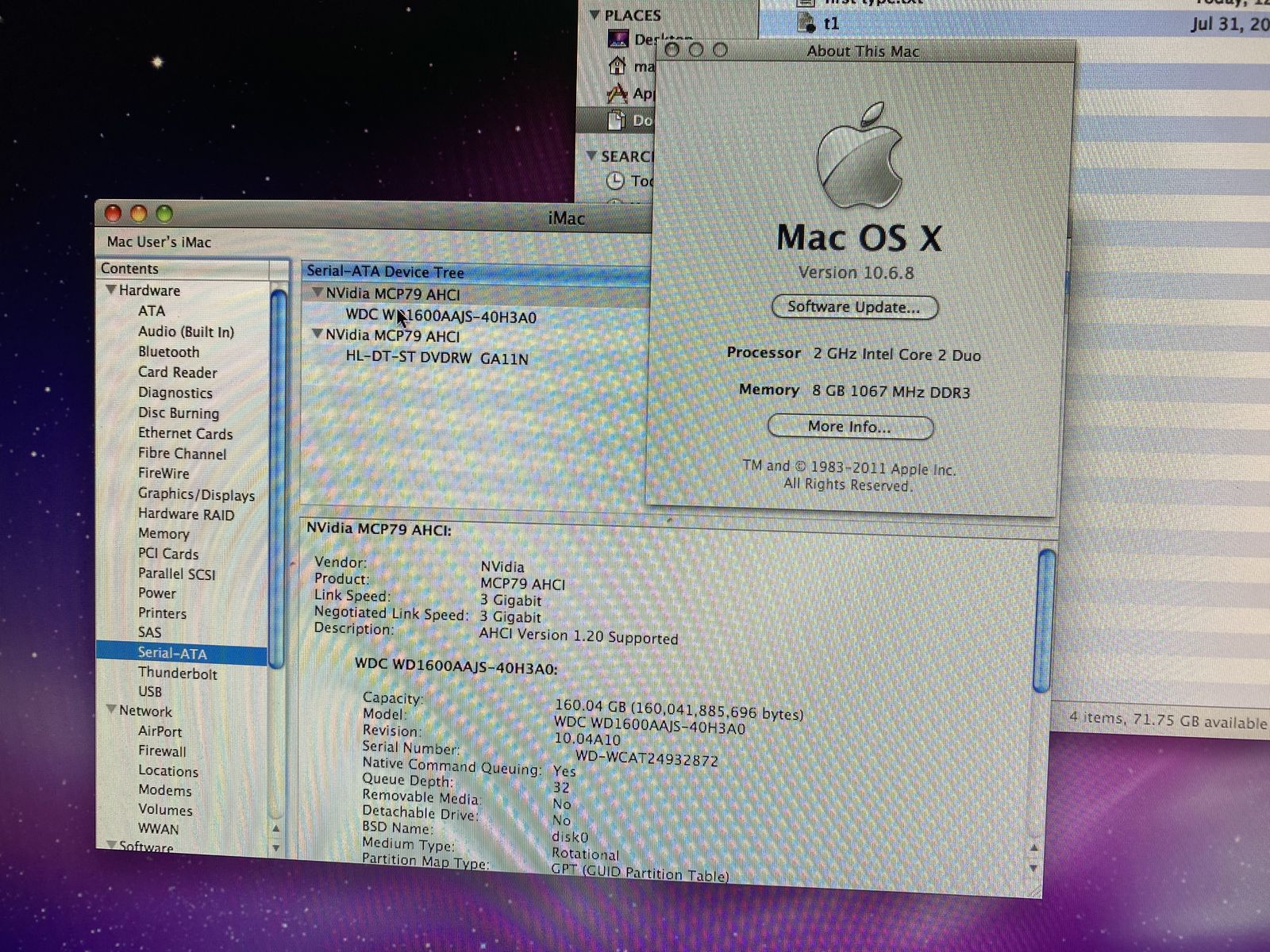
Task: Collapse the SEARCH section in Finder sidebar
Action: pos(591,155)
